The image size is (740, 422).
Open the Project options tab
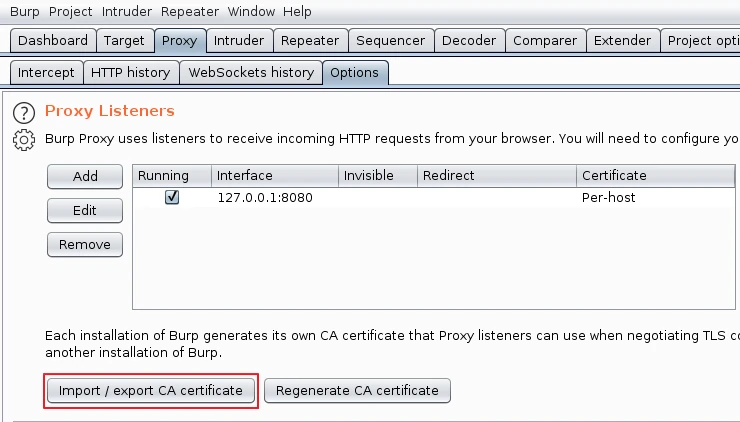[x=702, y=41]
